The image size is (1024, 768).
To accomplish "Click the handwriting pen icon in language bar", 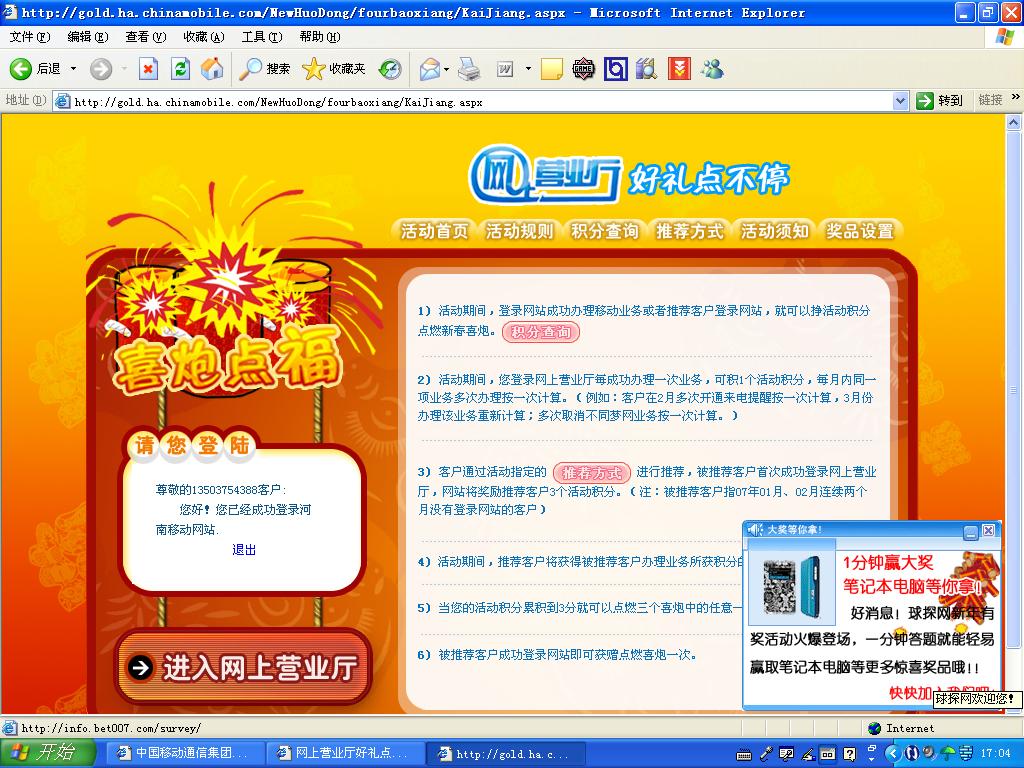I will click(808, 754).
